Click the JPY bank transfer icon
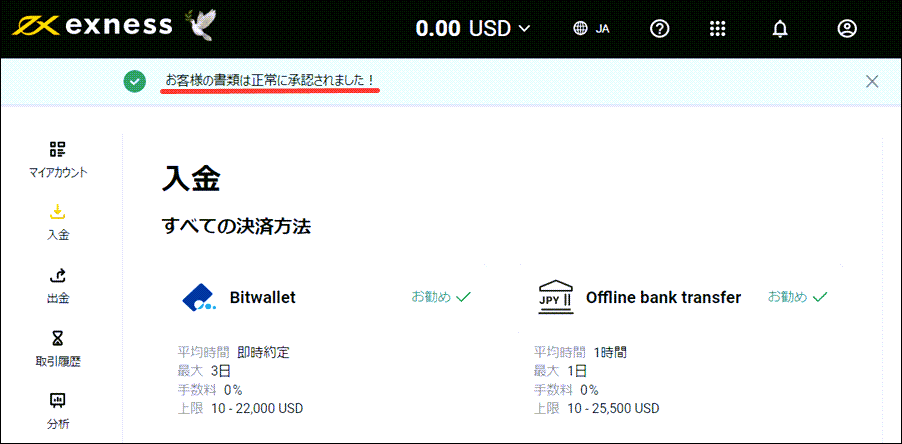This screenshot has height=444, width=902. (x=556, y=298)
